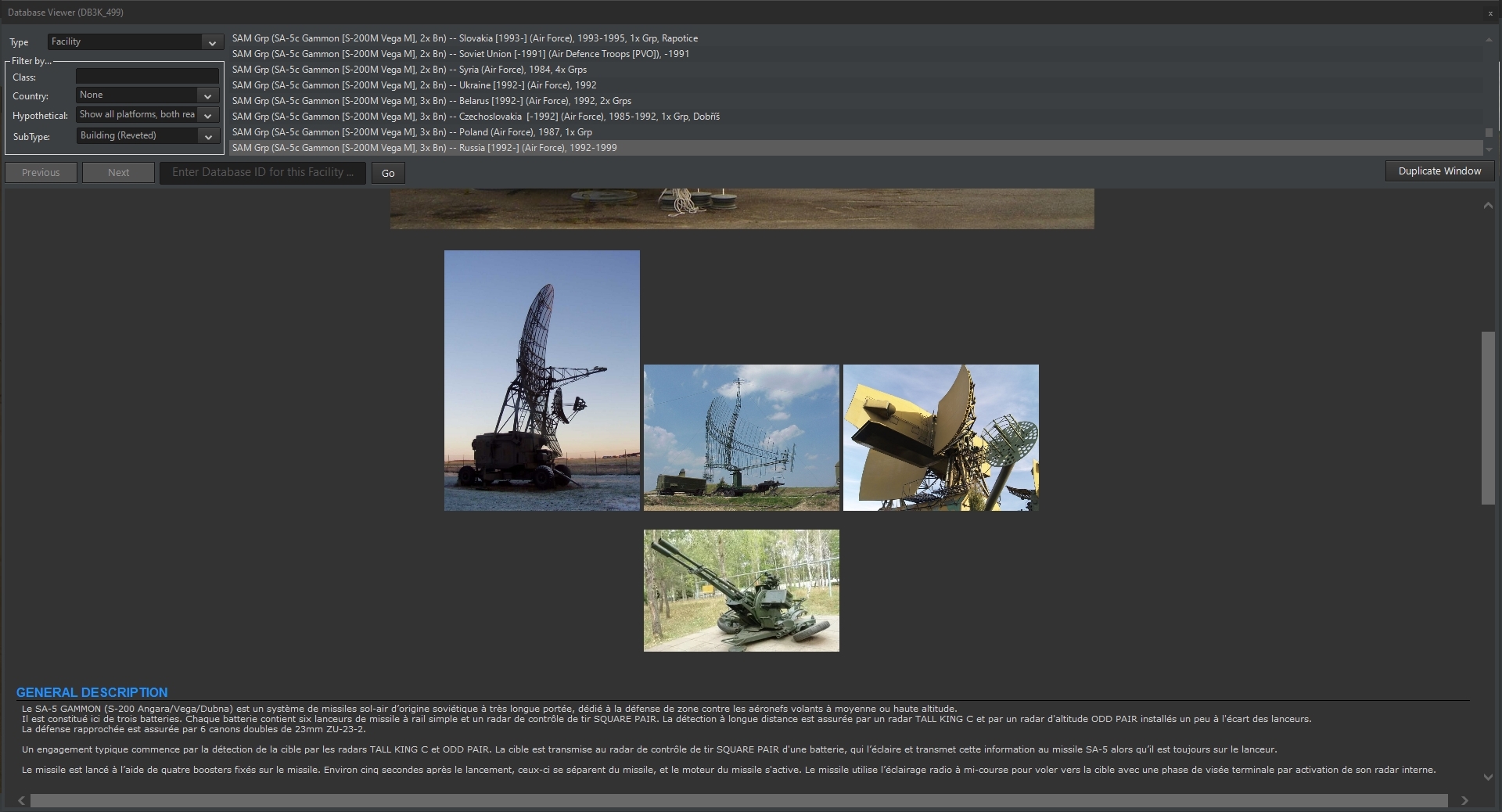Click the content pane scroll down arrow

tap(1488, 777)
